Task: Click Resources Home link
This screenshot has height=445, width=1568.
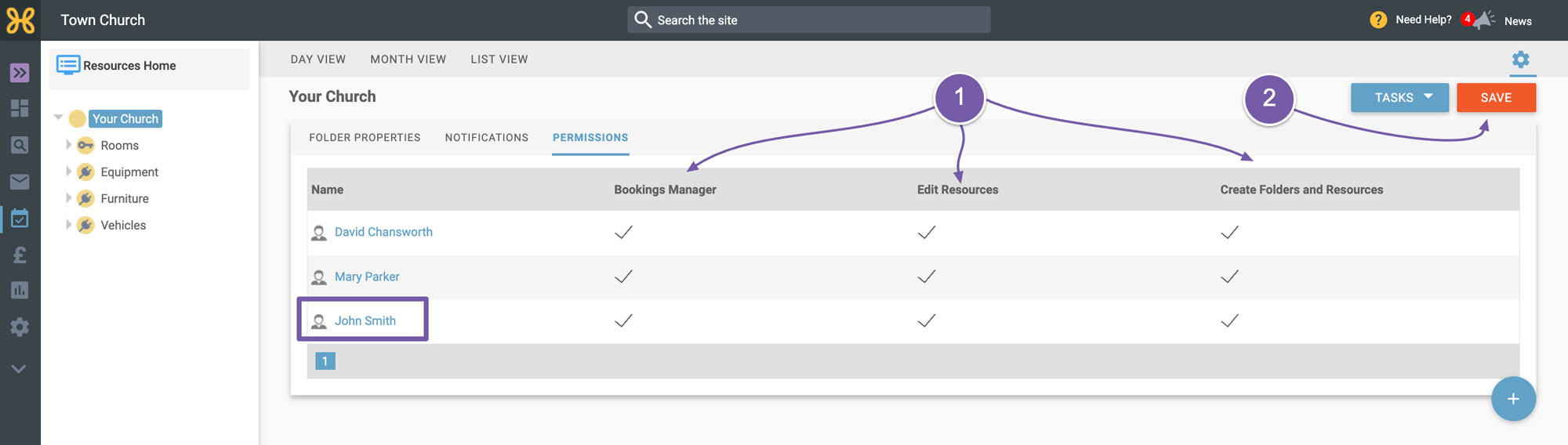Action: pyautogui.click(x=129, y=66)
